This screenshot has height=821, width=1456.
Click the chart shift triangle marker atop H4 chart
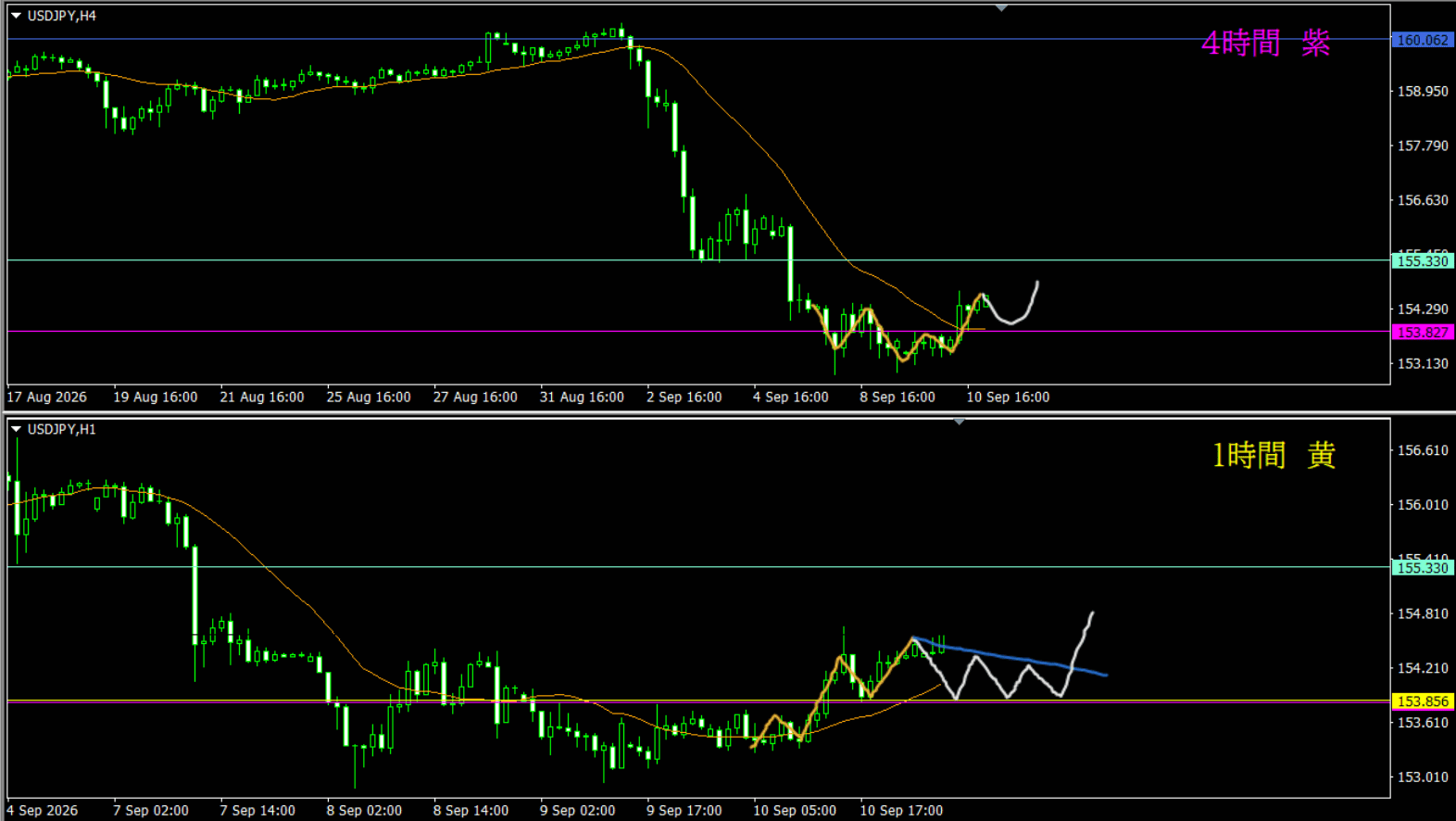click(x=1001, y=7)
